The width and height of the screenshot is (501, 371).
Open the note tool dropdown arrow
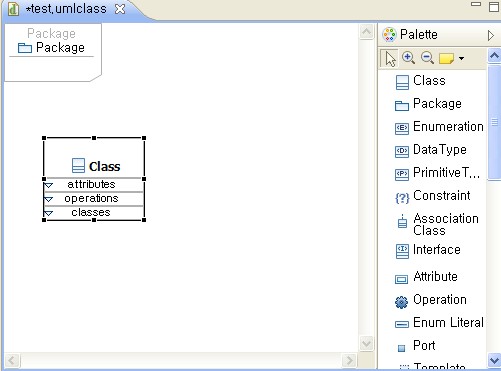point(461,58)
